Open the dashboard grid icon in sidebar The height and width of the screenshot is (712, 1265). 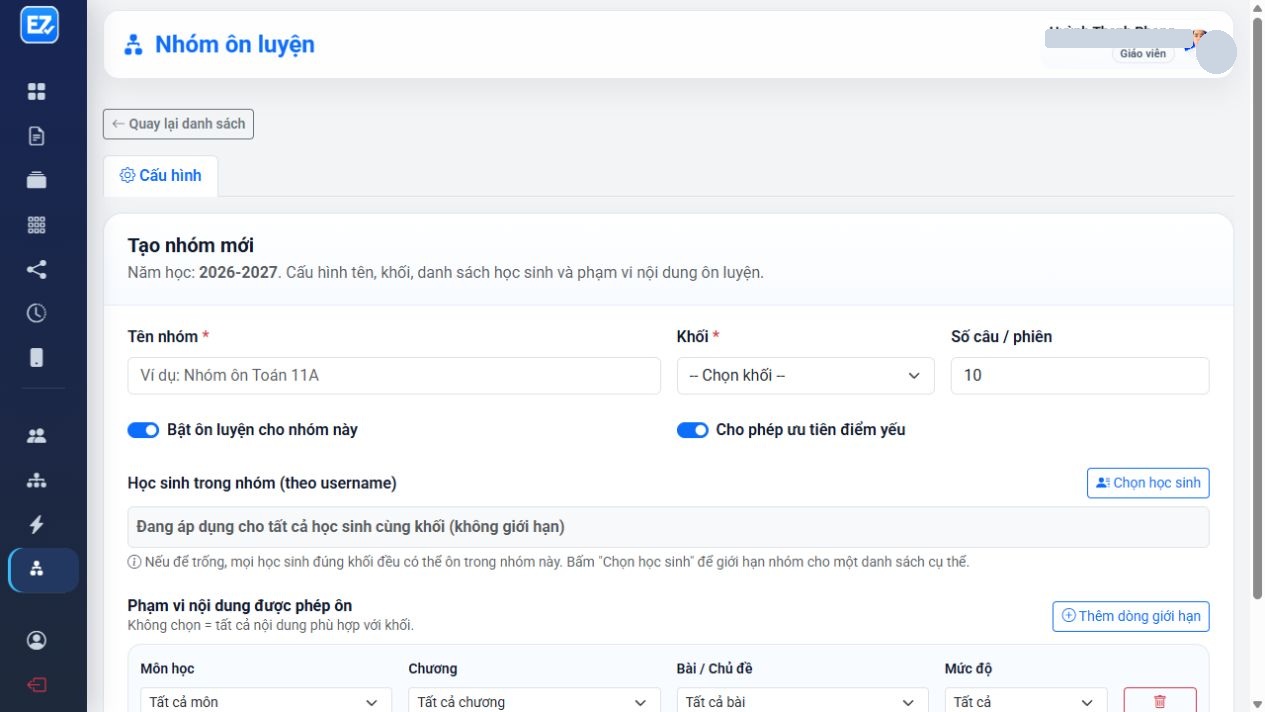[37, 92]
